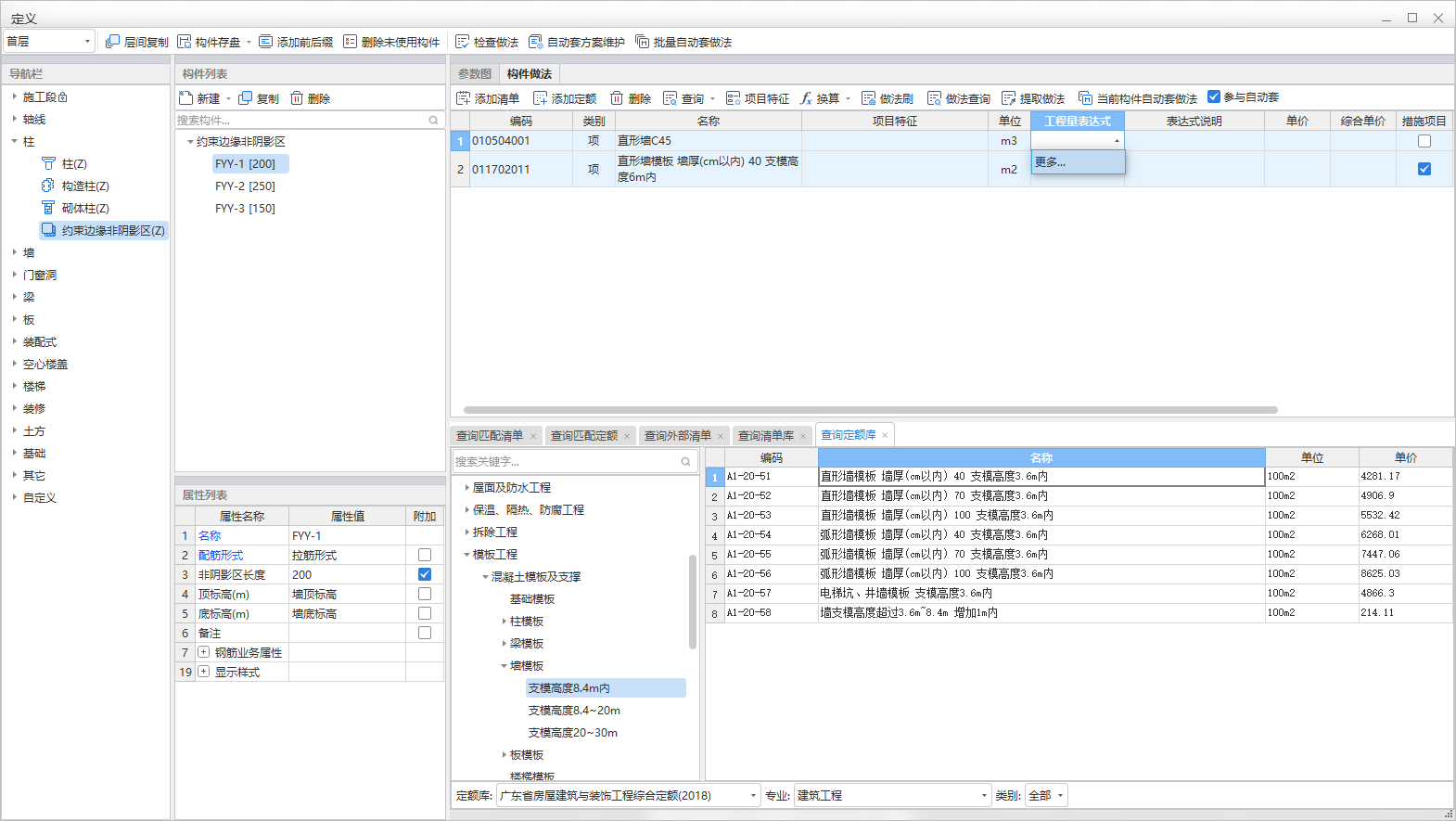This screenshot has width=1456, height=821.
Task: Select quota row A1-20-52
Action: pyautogui.click(x=1079, y=495)
